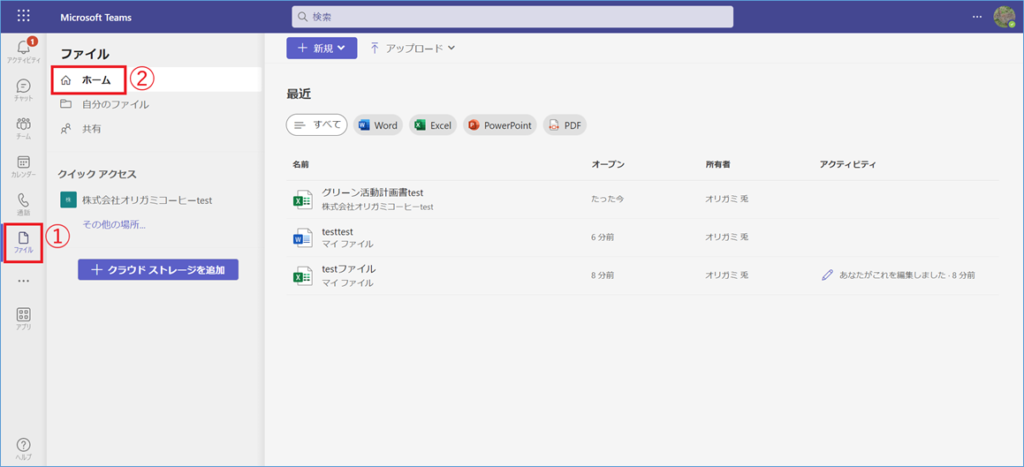Open the Help icon at bottom
This screenshot has height=467, width=1024.
(x=23, y=447)
